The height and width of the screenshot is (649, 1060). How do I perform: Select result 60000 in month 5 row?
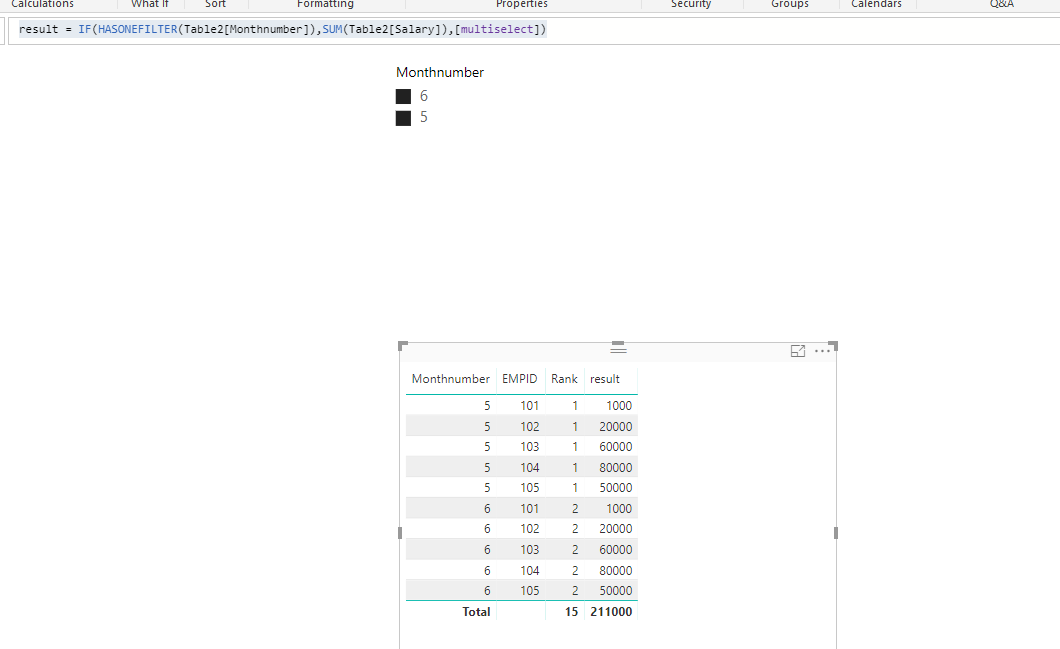(616, 447)
